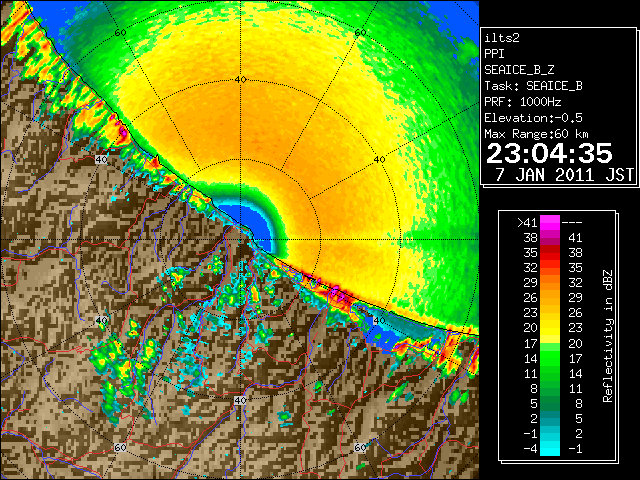Click the "---" legend label
Viewport: 640px width, 480px height.
pyautogui.click(x=572, y=223)
